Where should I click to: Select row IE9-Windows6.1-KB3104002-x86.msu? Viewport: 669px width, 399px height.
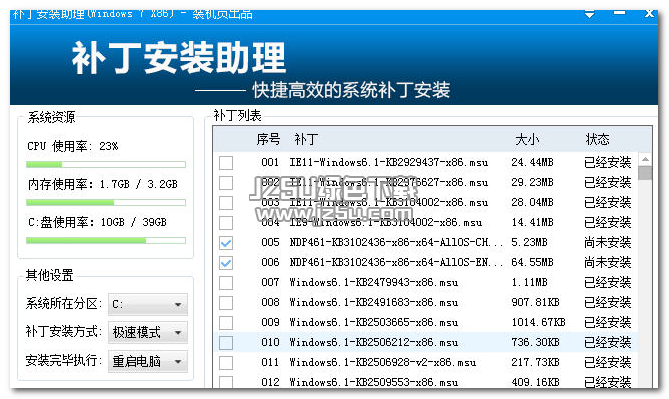(x=425, y=223)
